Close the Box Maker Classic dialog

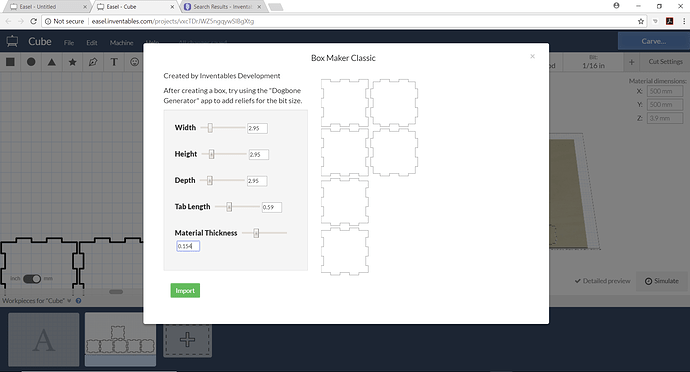click(532, 56)
